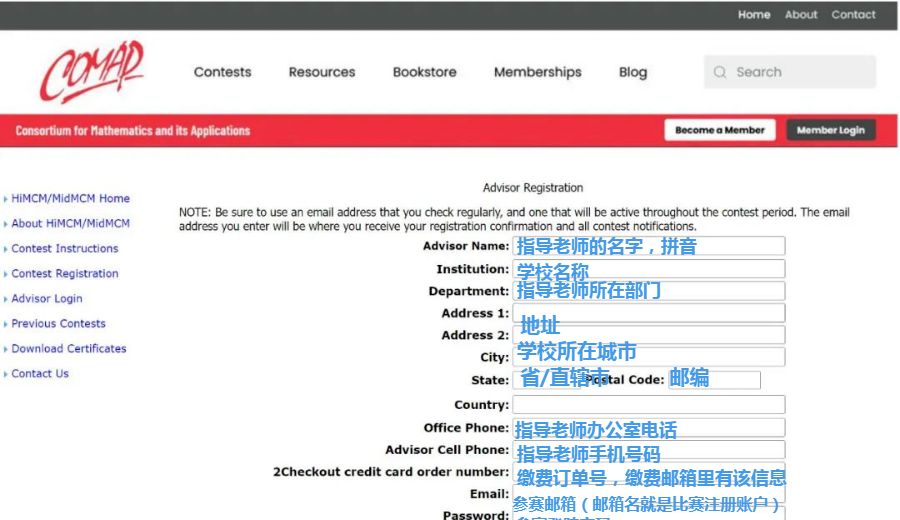Image resolution: width=900 pixels, height=520 pixels.
Task: Click the State field
Action: coord(547,380)
